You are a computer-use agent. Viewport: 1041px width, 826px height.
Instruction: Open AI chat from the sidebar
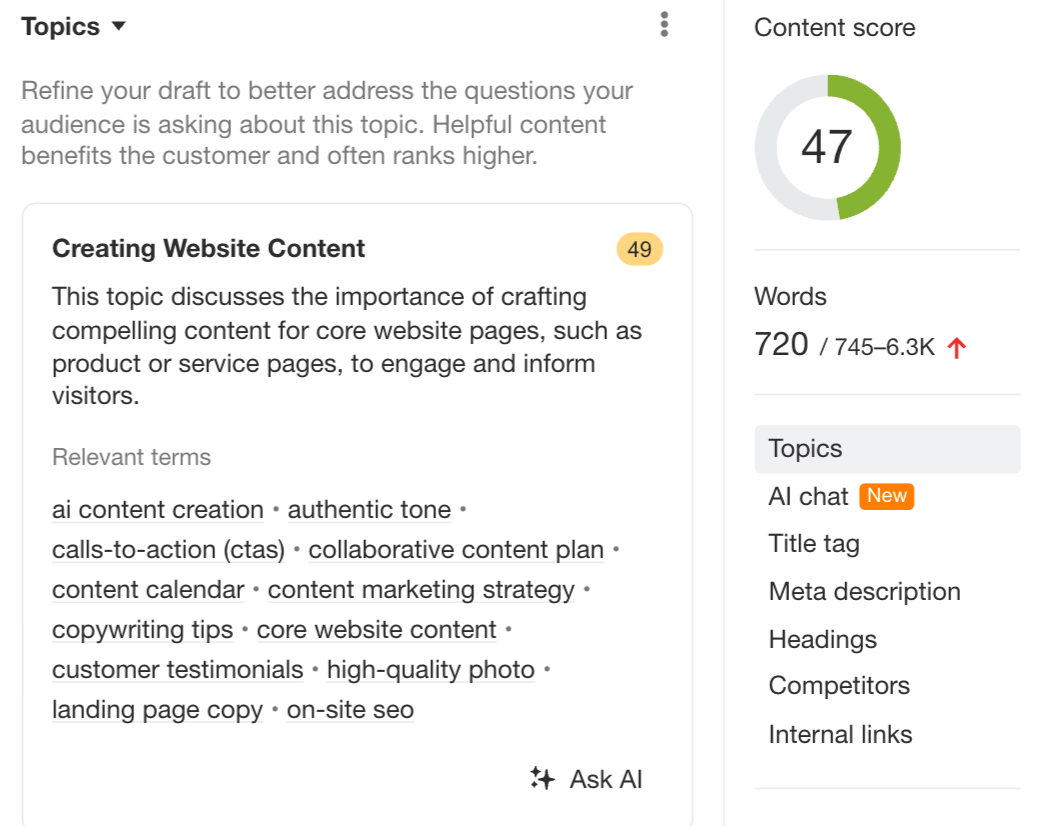click(806, 496)
